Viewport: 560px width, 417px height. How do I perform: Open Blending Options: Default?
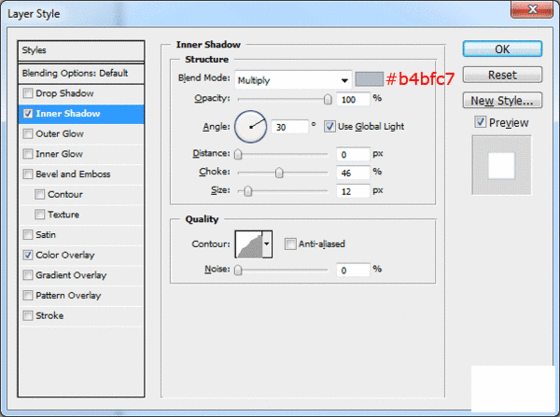point(81,74)
